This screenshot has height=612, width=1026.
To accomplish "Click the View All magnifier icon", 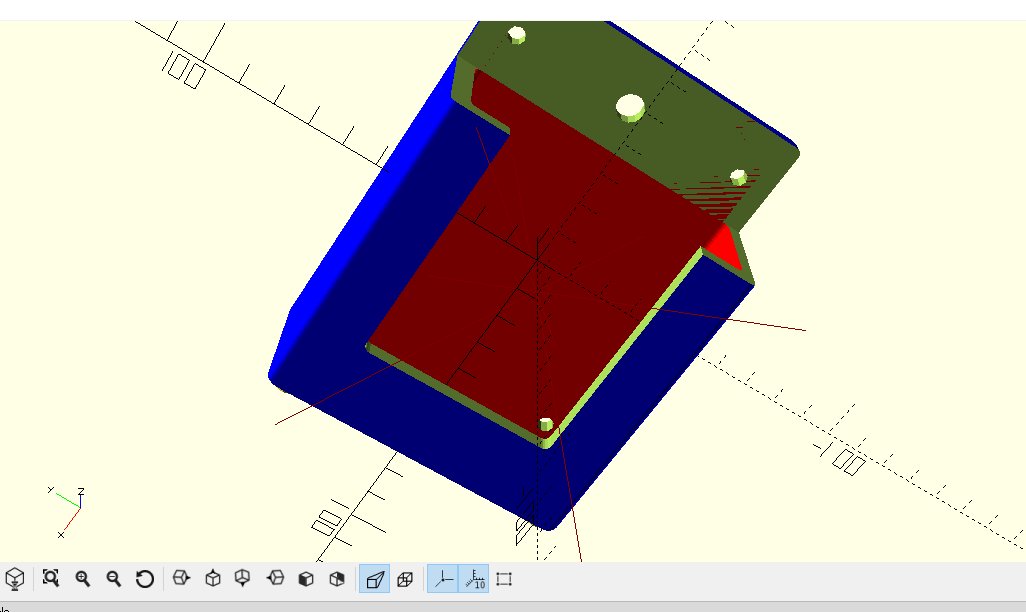I will pos(50,579).
